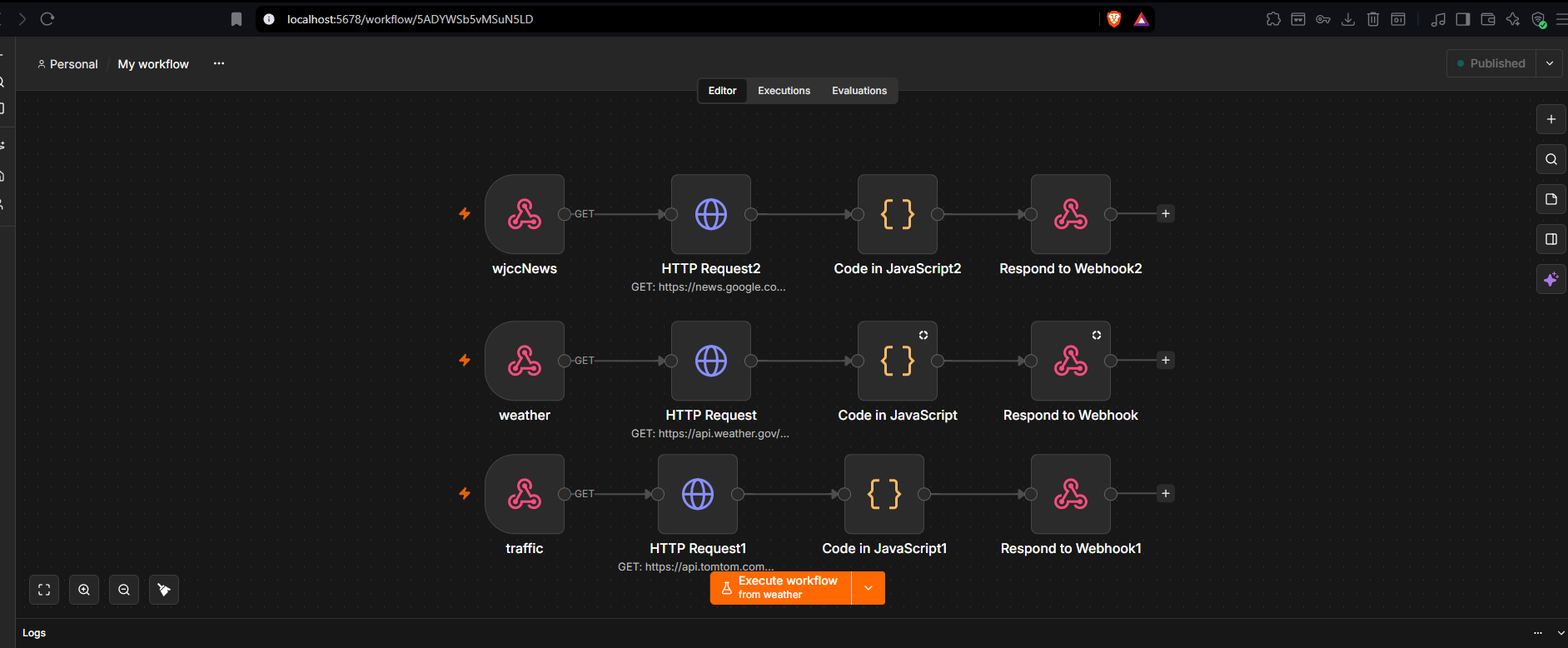Add a node after Respond to Webhook2
Image resolution: width=1568 pixels, height=648 pixels.
1166,214
